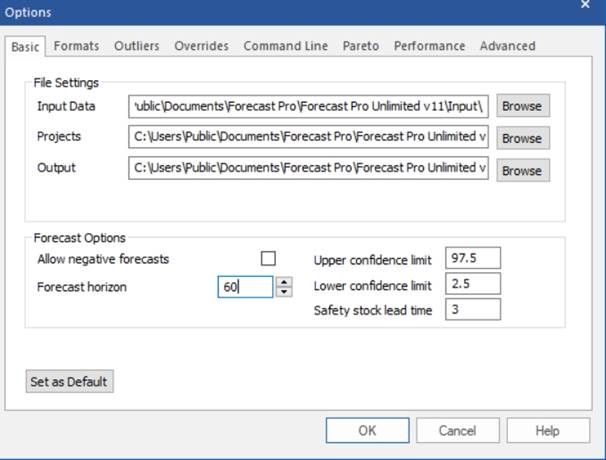This screenshot has width=606, height=460.
Task: Confirm settings with the OK button
Action: point(367,430)
